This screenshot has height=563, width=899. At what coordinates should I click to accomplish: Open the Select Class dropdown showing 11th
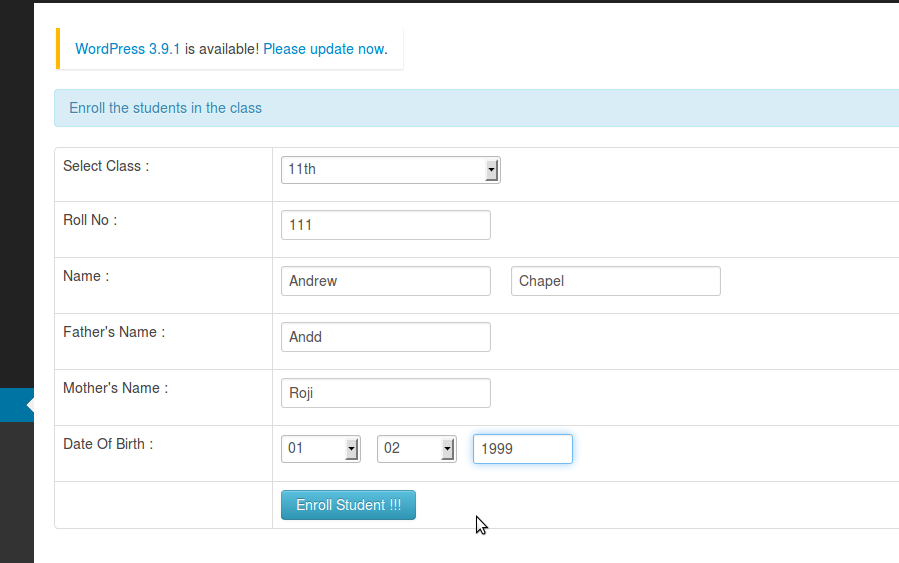[390, 170]
